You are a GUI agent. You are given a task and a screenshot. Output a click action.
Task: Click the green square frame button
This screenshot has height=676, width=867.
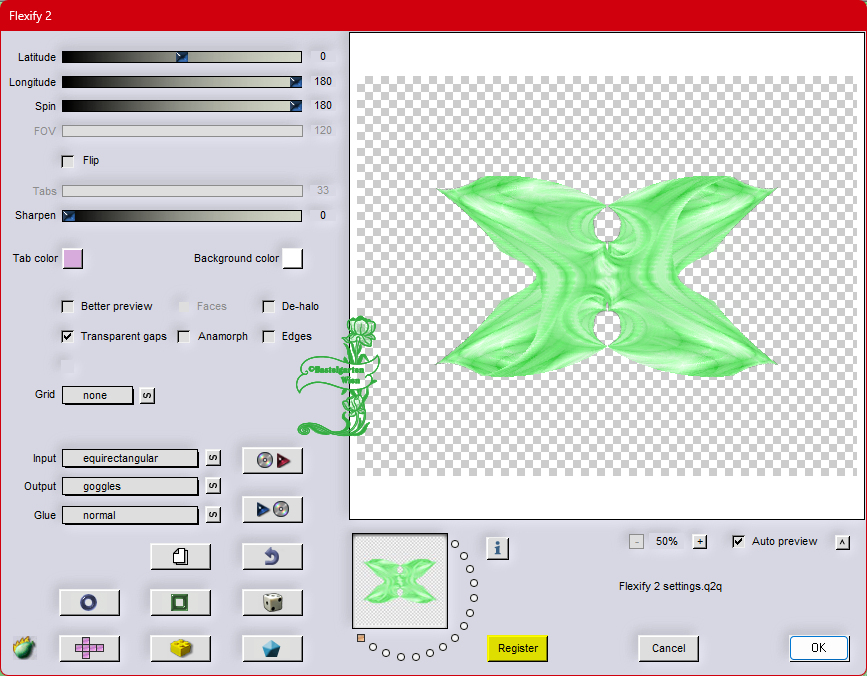tap(180, 602)
